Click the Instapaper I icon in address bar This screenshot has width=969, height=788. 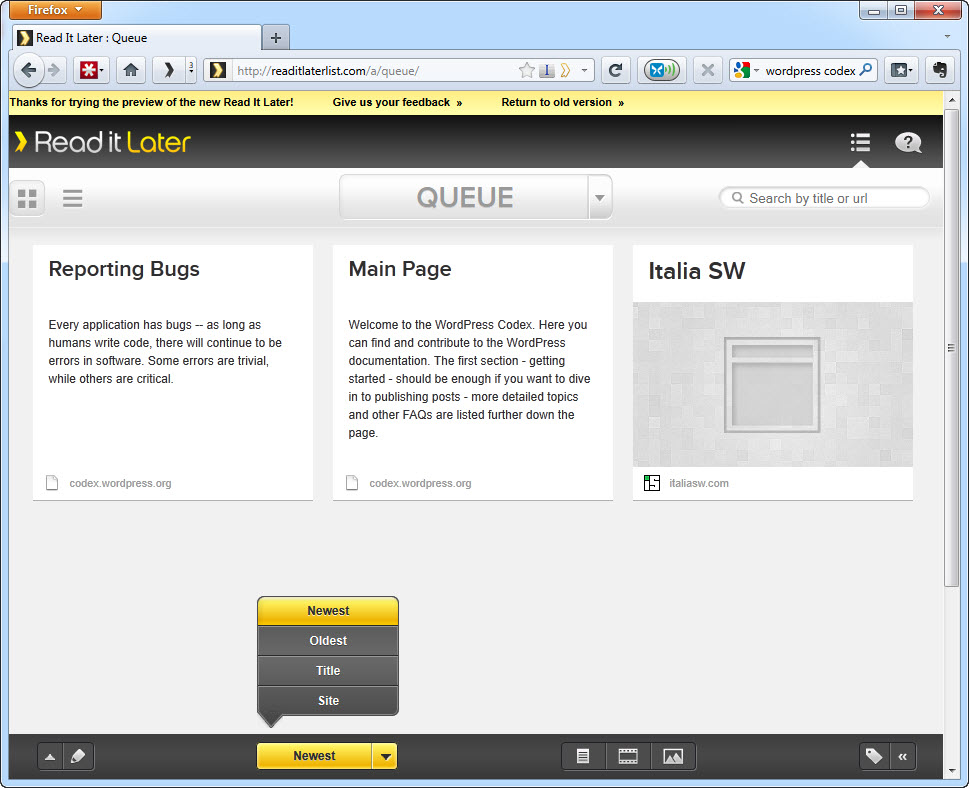547,70
